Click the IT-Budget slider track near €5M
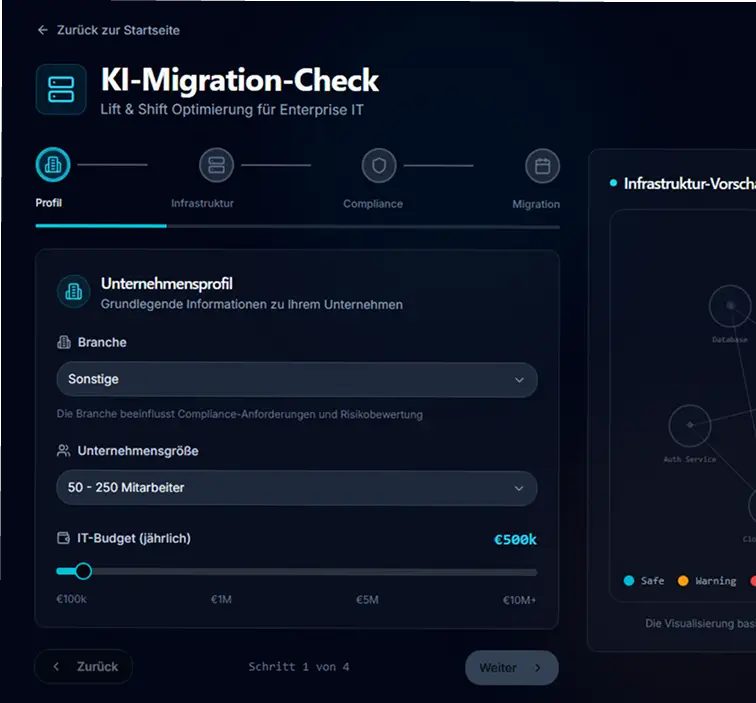Viewport: 756px width, 703px height. click(x=367, y=572)
